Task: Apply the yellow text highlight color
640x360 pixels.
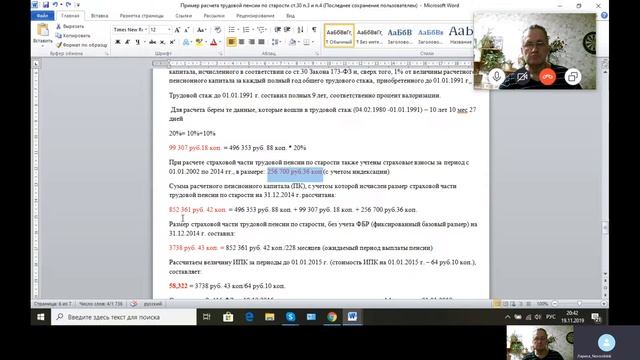Action: pyautogui.click(x=199, y=42)
